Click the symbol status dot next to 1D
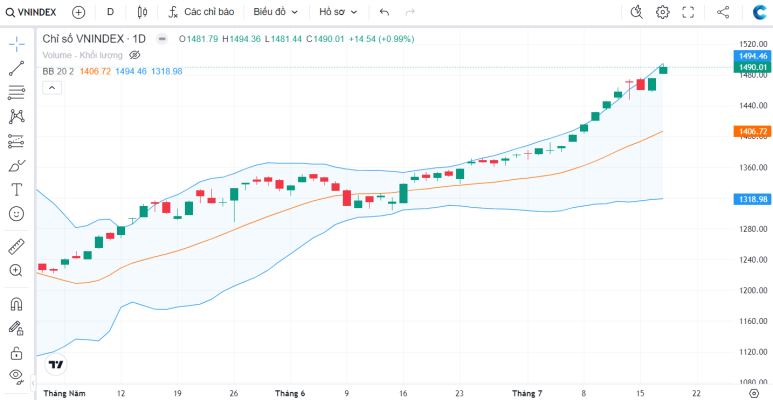The width and height of the screenshot is (773, 400). 161,39
